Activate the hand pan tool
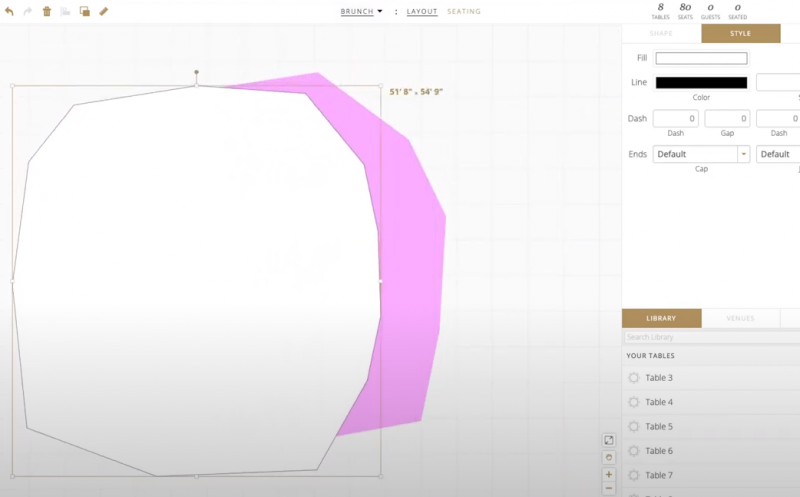 pos(609,457)
